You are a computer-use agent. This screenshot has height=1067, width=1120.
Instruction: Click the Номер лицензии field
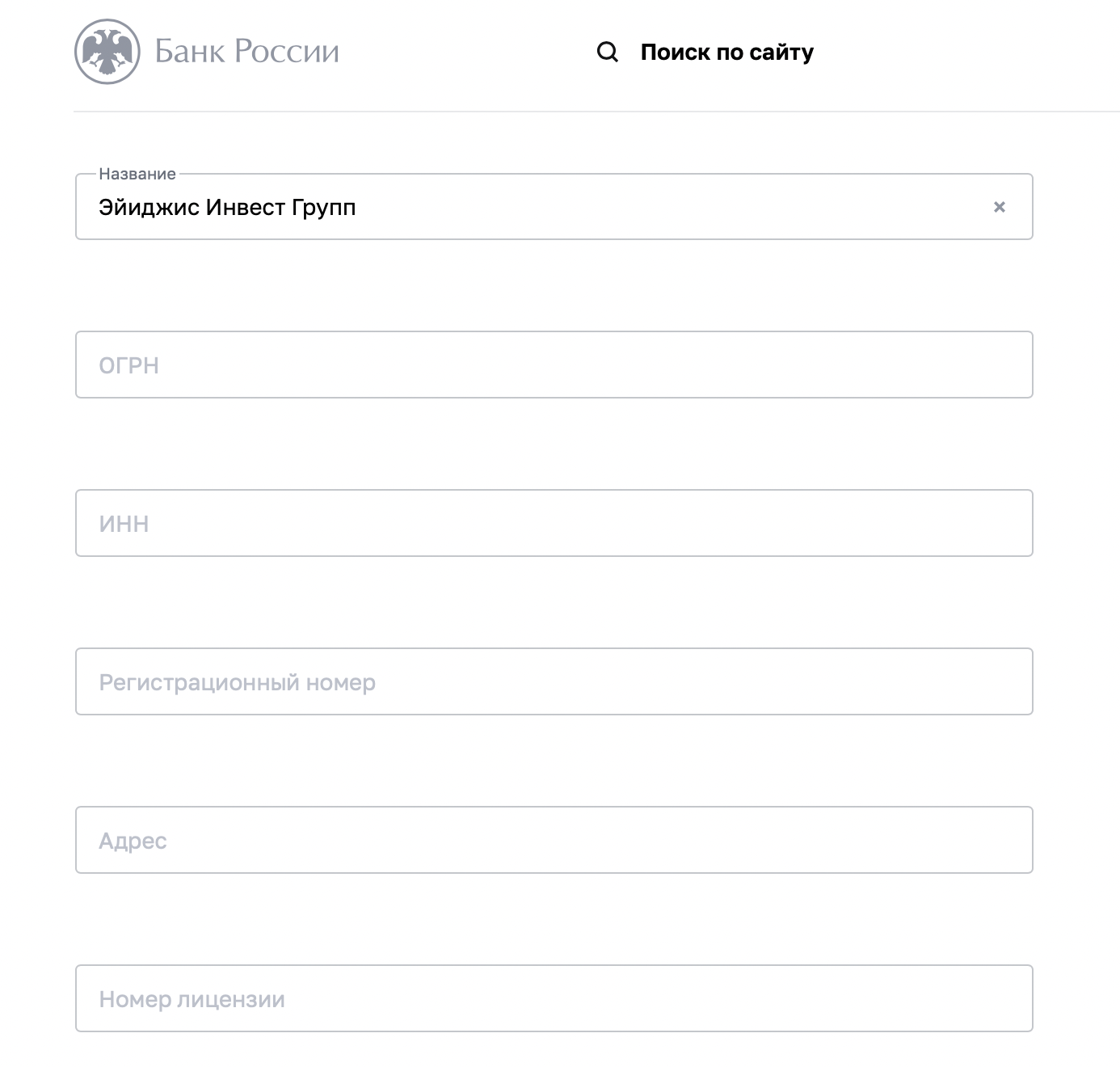click(554, 998)
